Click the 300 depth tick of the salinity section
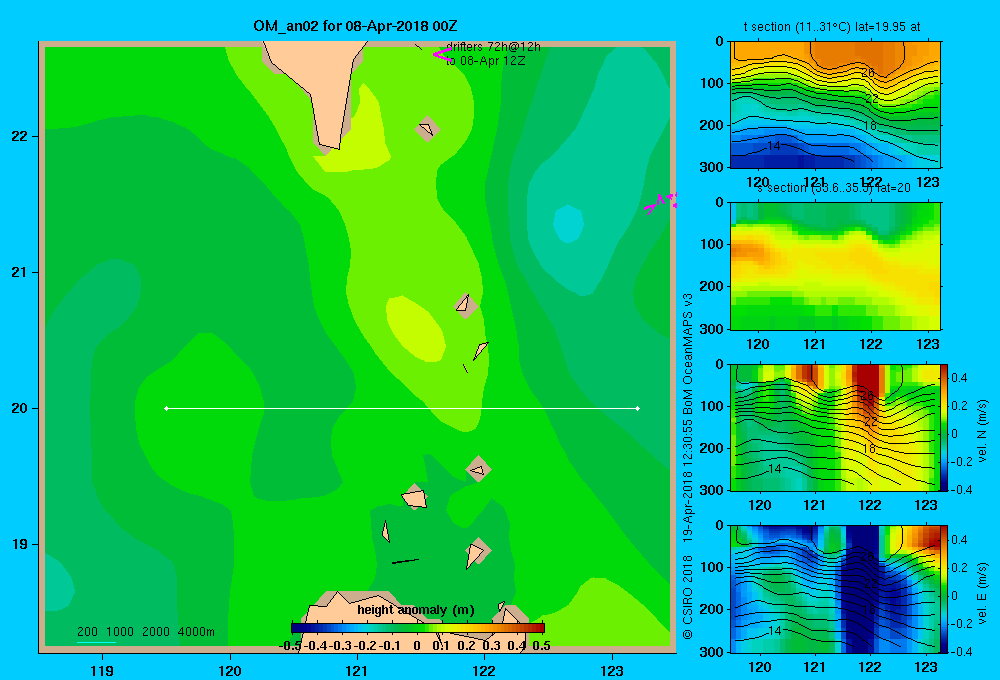Image resolution: width=1000 pixels, height=680 pixels. (x=712, y=329)
